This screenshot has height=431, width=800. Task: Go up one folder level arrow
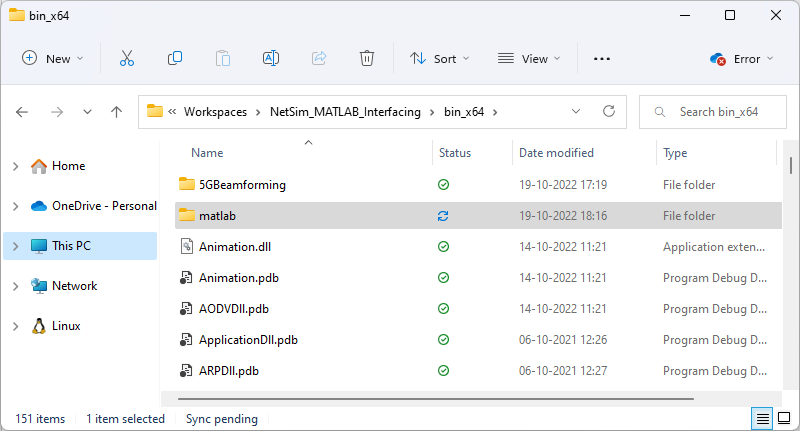click(116, 112)
